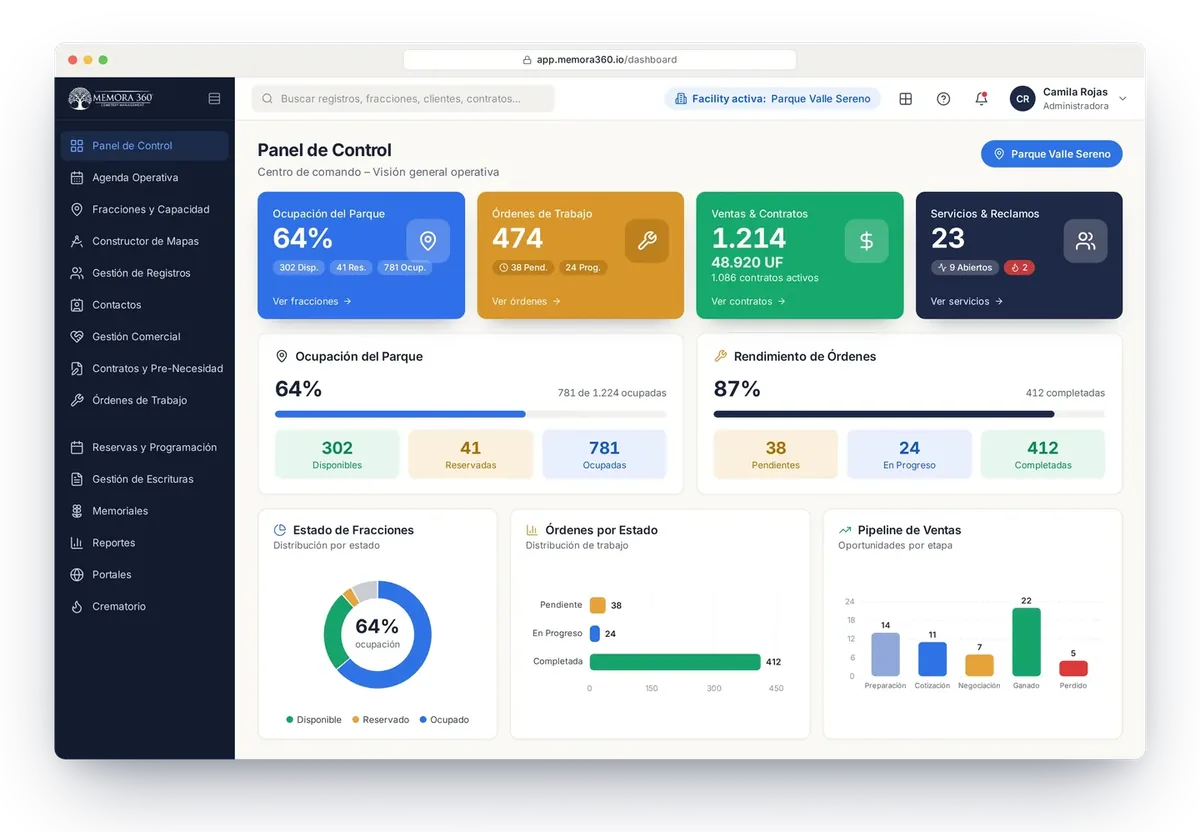Click the wrench icon on Órdenes de Trabajo card
This screenshot has width=1200, height=832.
pos(647,241)
